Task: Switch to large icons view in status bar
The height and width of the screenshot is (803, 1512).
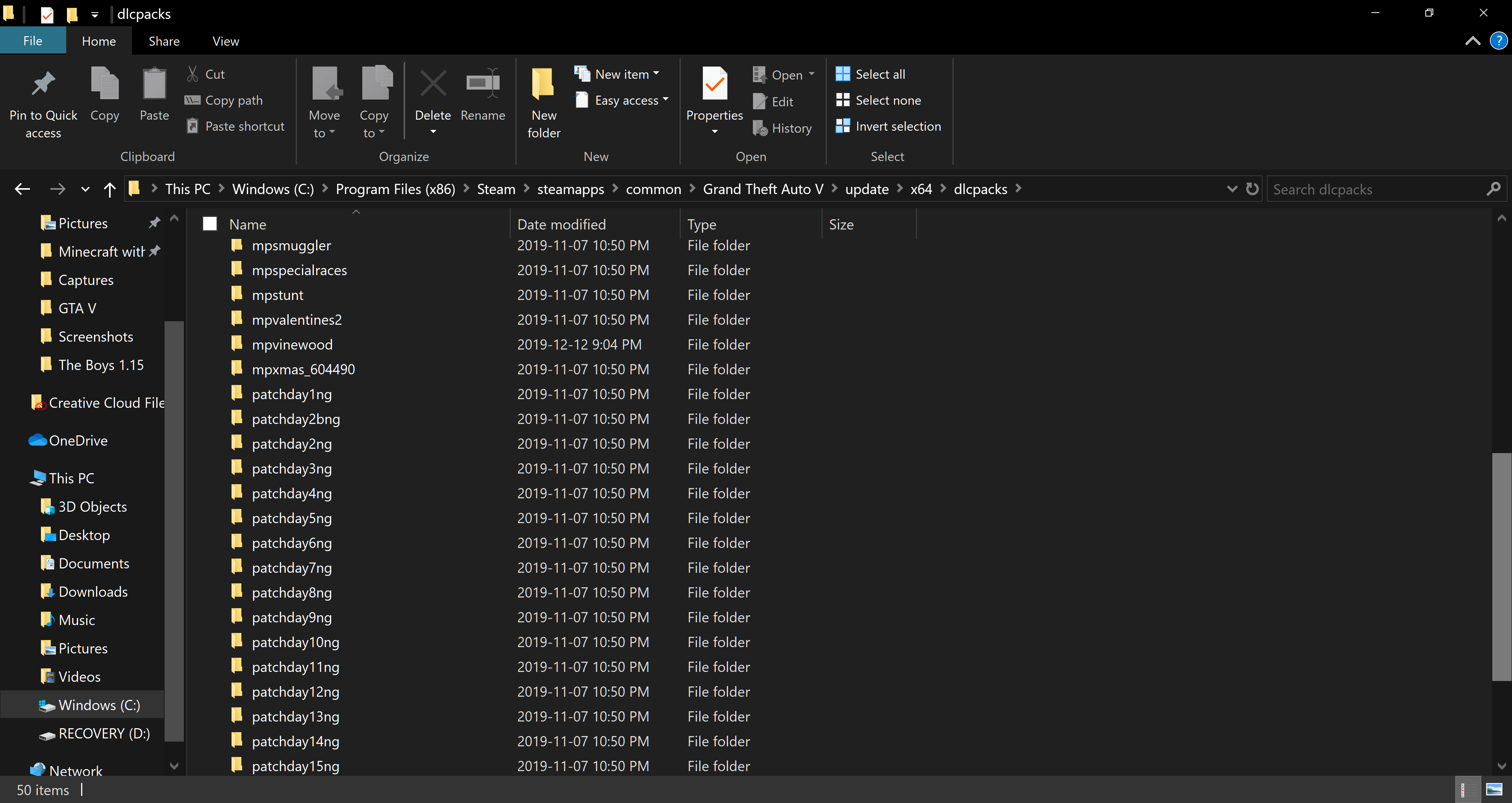Action: 1494,790
